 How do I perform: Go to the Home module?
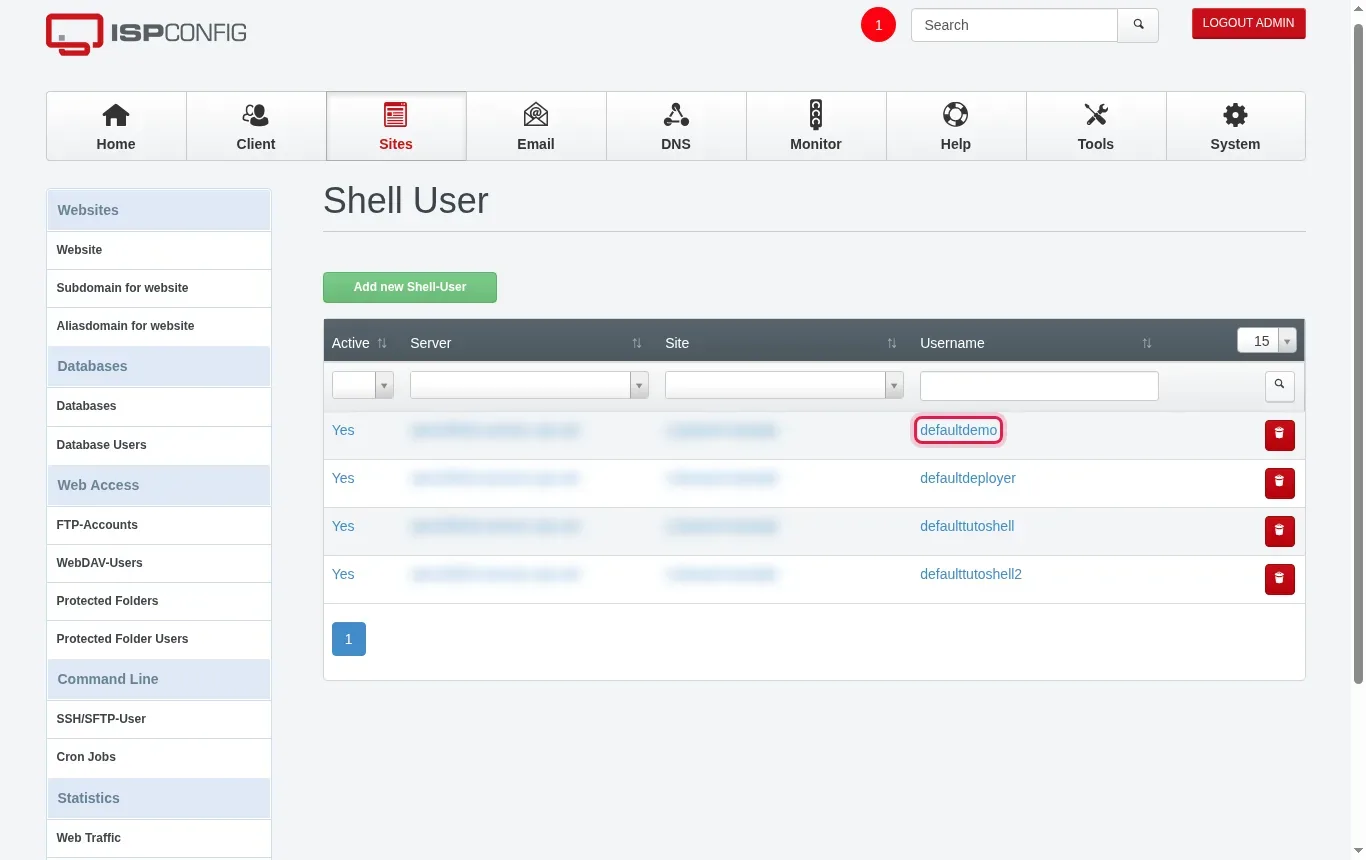[116, 126]
